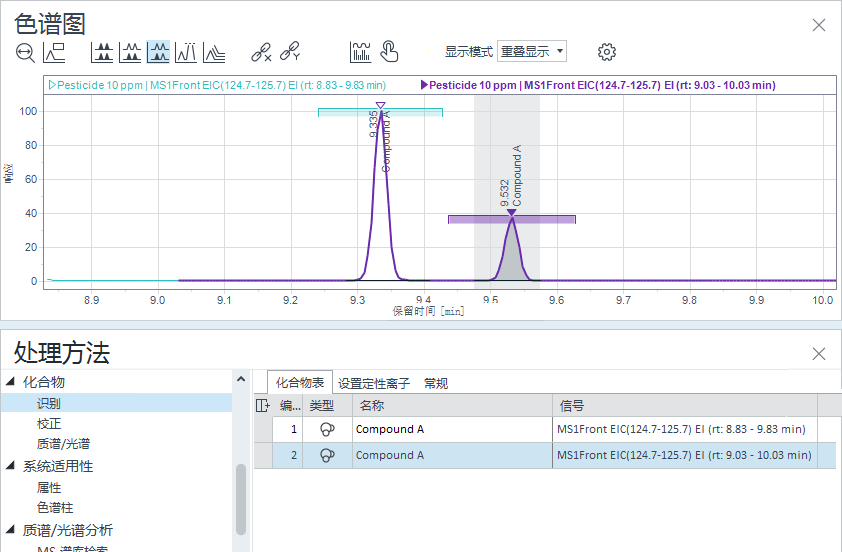Viewport: 842px width, 552px height.
Task: Click signal cell with rt: 8.83 - 9.83 min
Action: pos(685,430)
